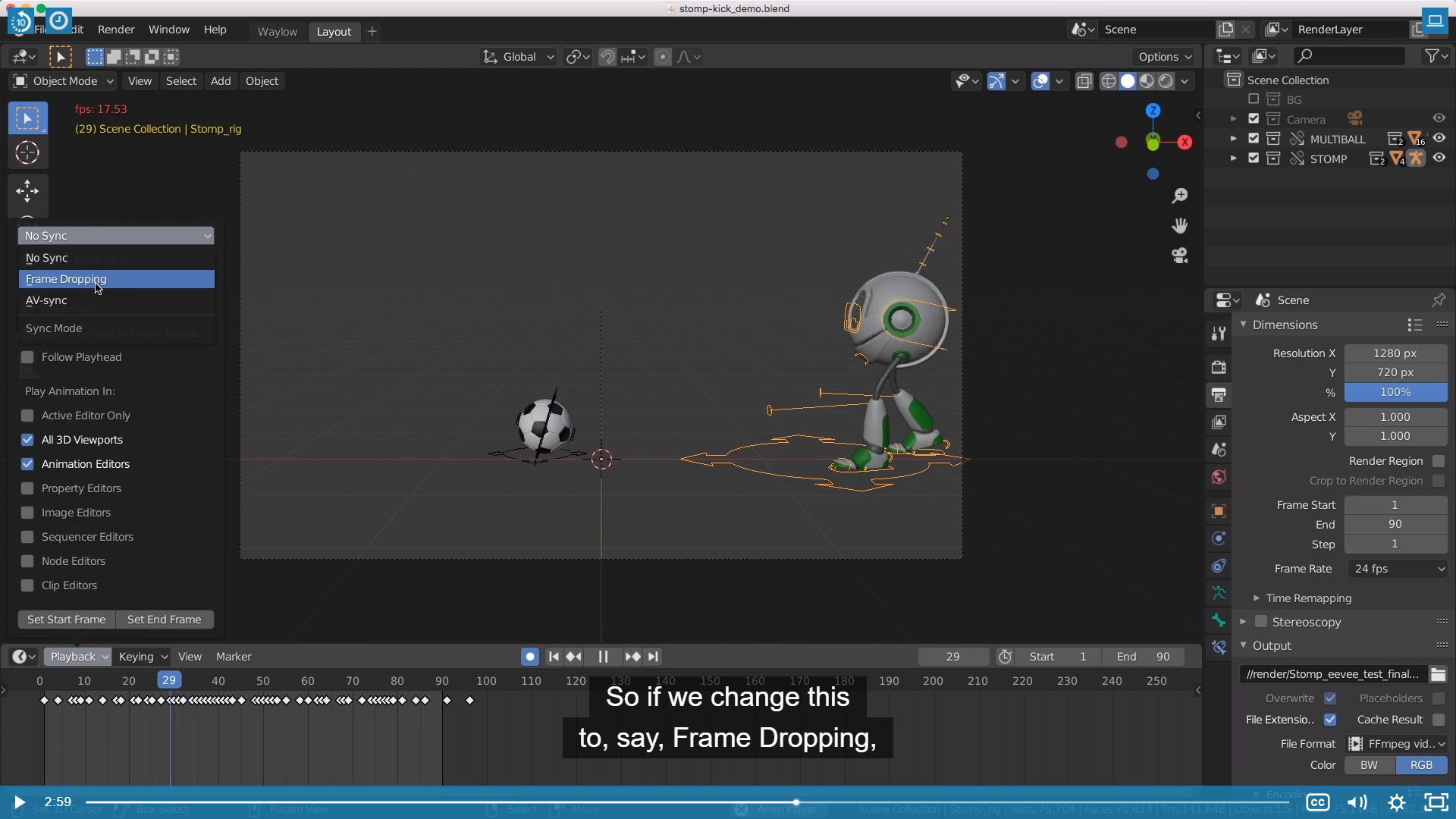Expand the STOMP collection in the outliner
The width and height of the screenshot is (1456, 819).
1233,158
